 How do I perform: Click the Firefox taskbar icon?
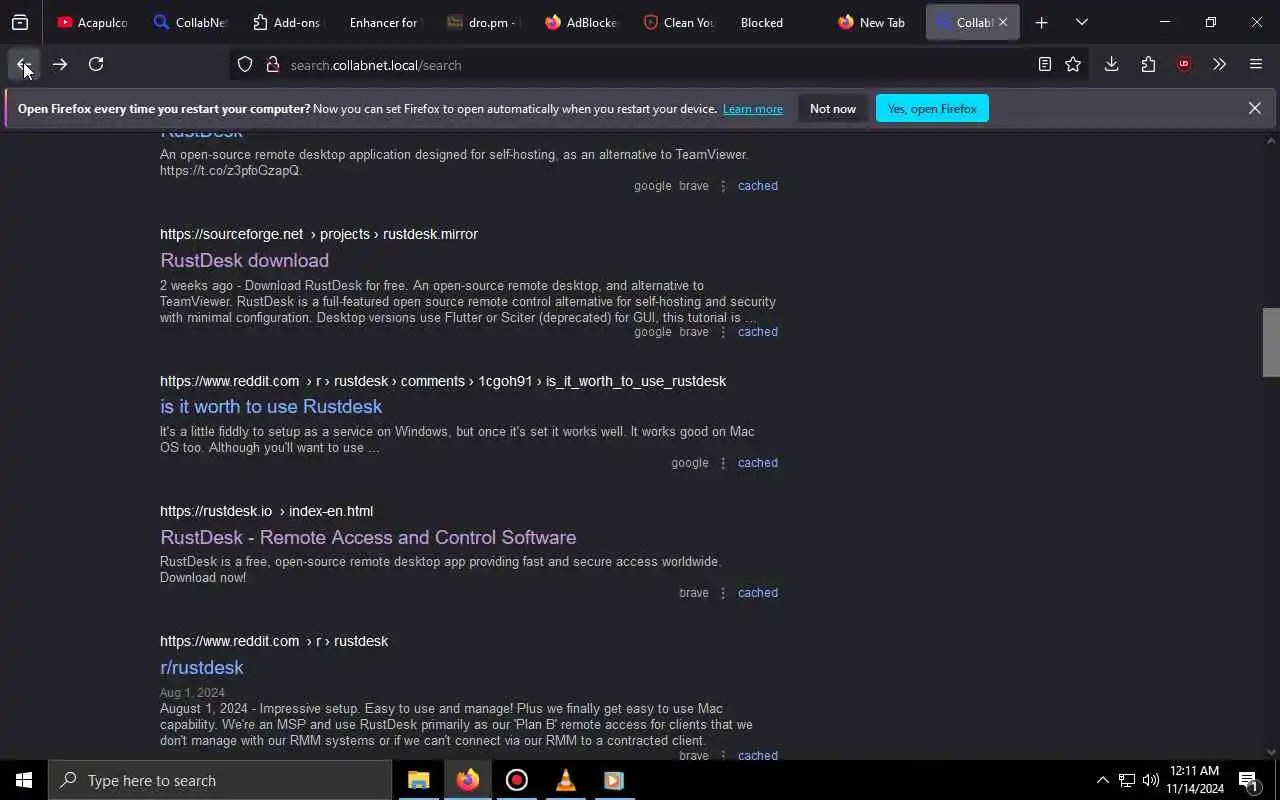(x=467, y=780)
